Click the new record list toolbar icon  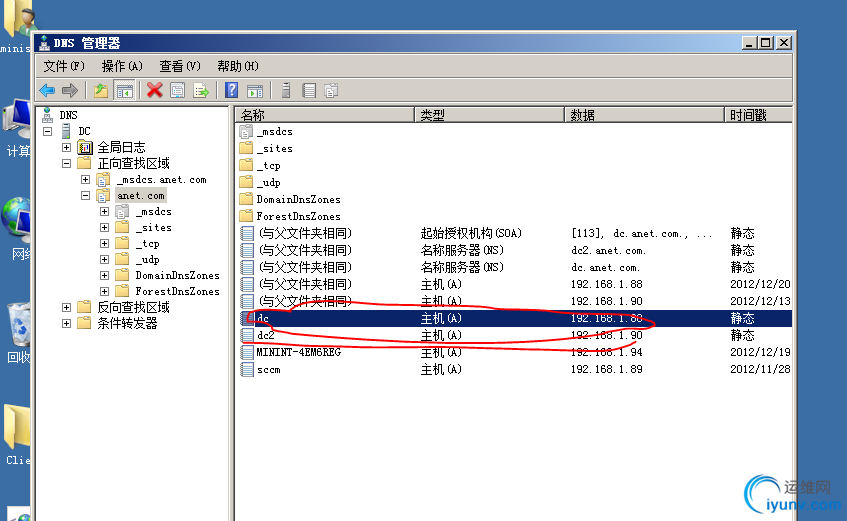[x=309, y=90]
